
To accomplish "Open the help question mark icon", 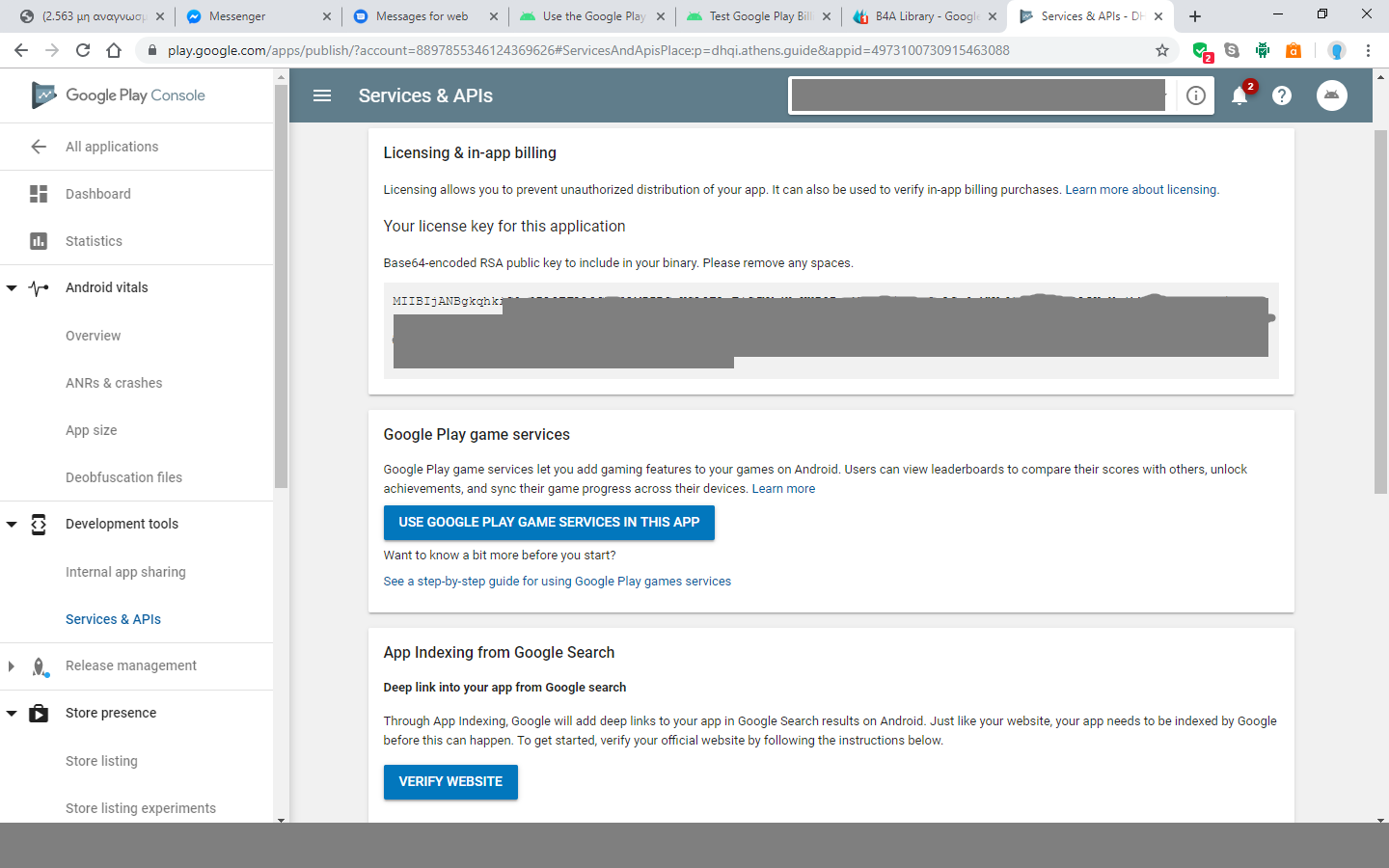I will click(1282, 95).
